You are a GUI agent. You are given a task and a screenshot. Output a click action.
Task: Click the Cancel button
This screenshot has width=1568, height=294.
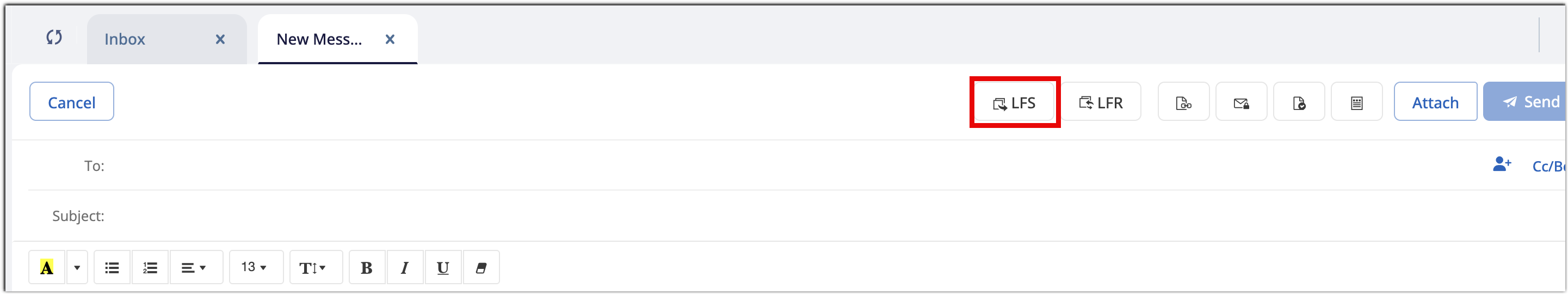coord(71,102)
